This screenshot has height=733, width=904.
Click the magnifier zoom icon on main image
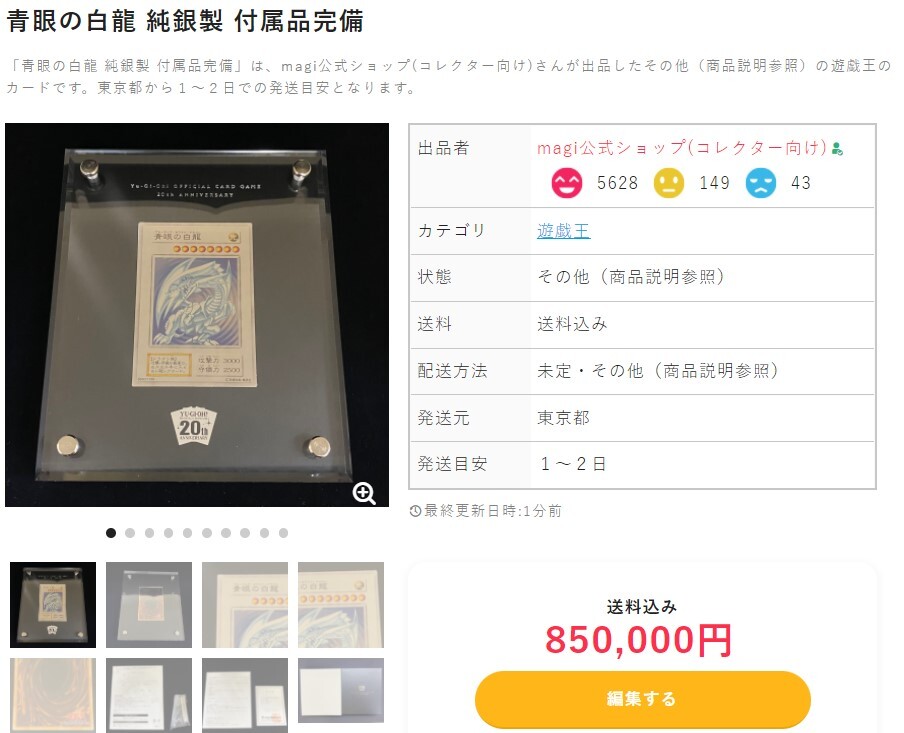[364, 494]
